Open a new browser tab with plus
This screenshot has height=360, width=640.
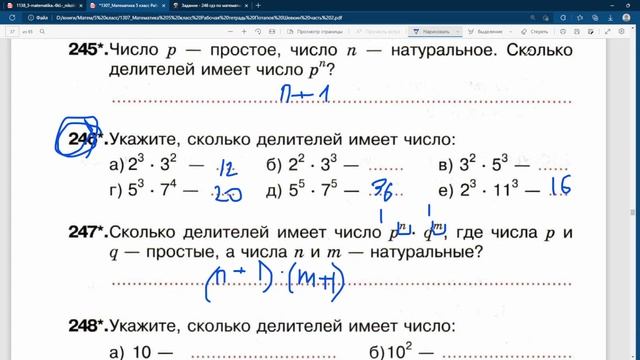258,6
